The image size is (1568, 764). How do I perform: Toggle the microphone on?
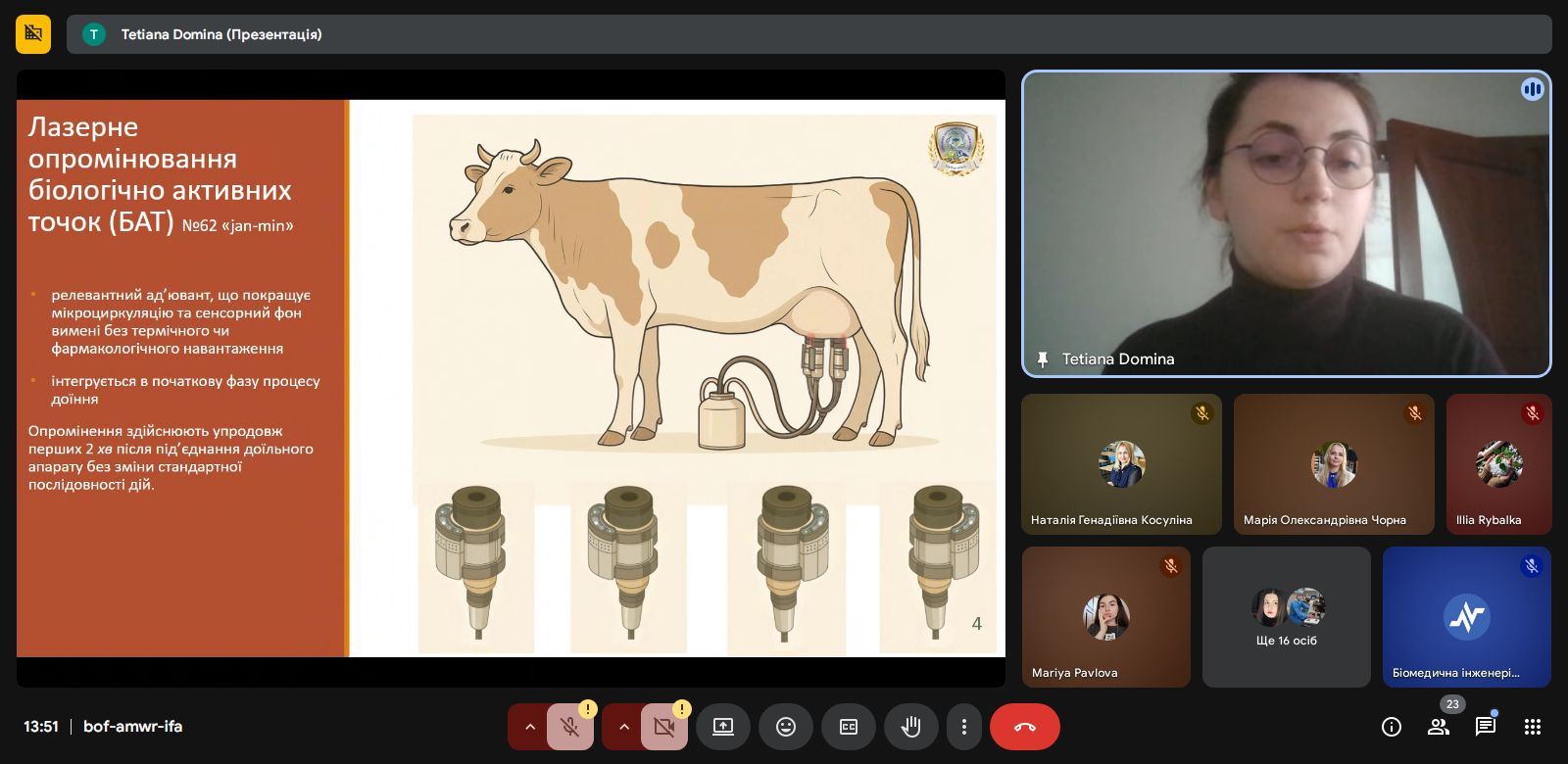click(569, 727)
